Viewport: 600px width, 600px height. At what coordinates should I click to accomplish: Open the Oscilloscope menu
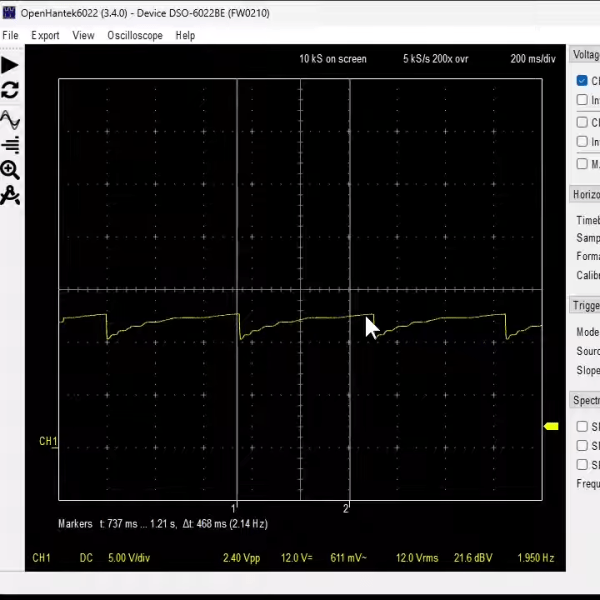[x=135, y=35]
